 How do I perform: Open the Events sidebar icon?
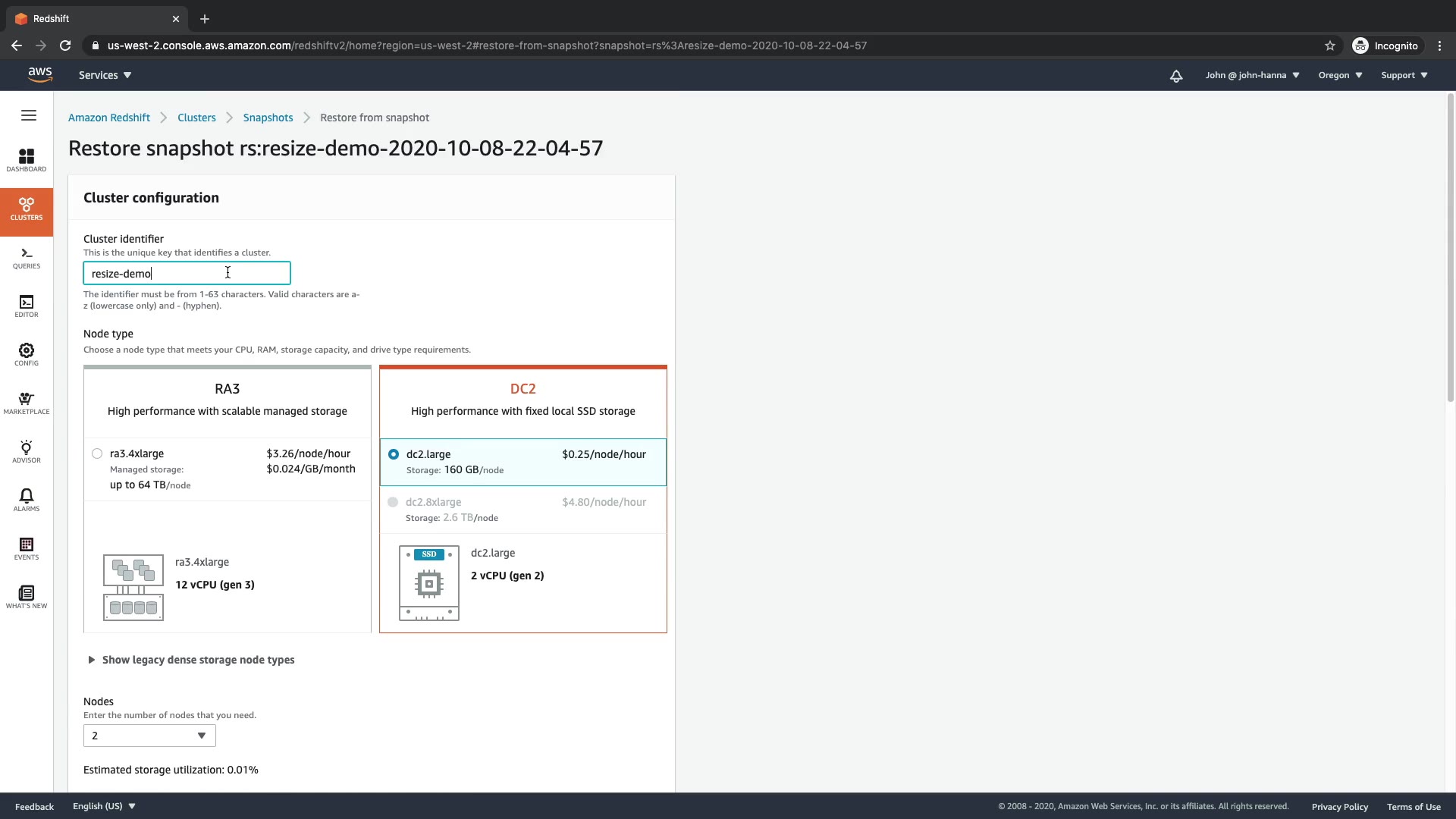coord(27,548)
